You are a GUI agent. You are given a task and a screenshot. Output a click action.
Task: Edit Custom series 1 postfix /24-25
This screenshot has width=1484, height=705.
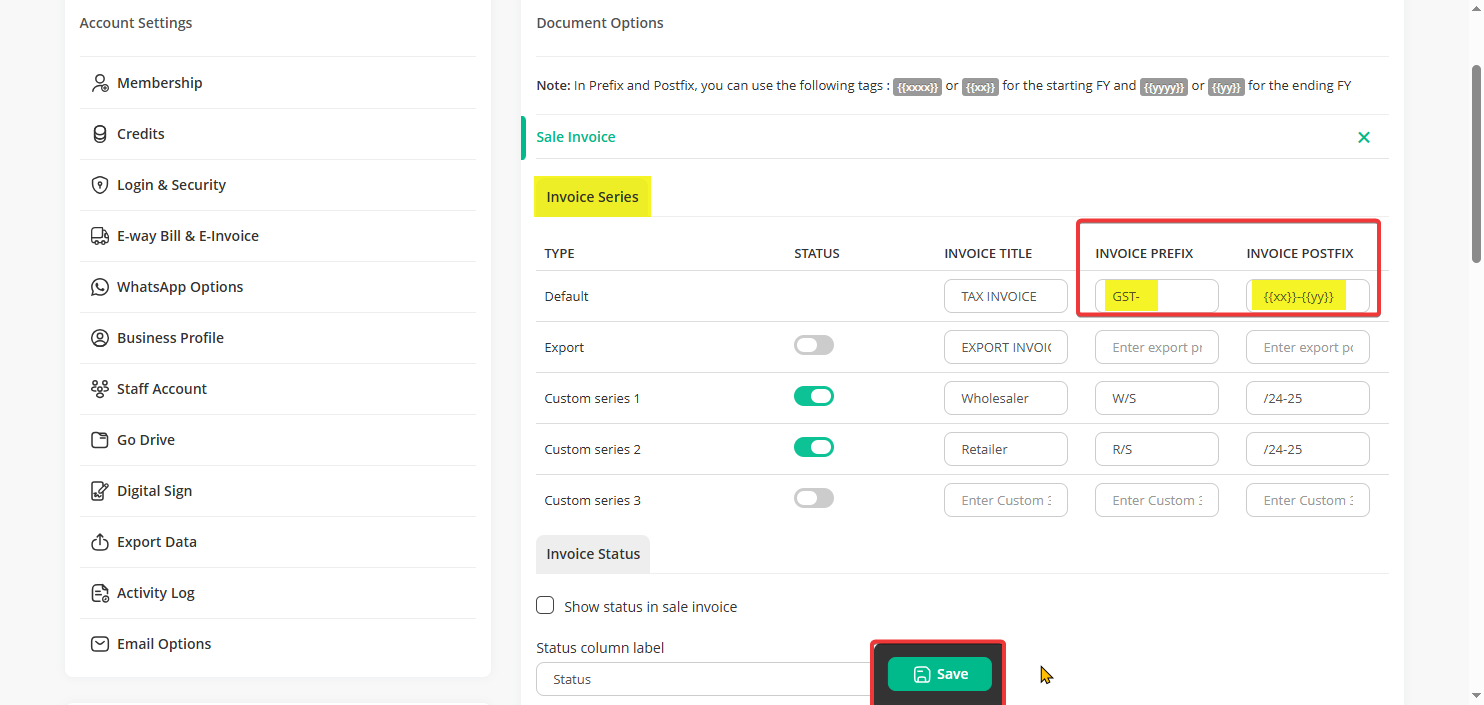1308,398
